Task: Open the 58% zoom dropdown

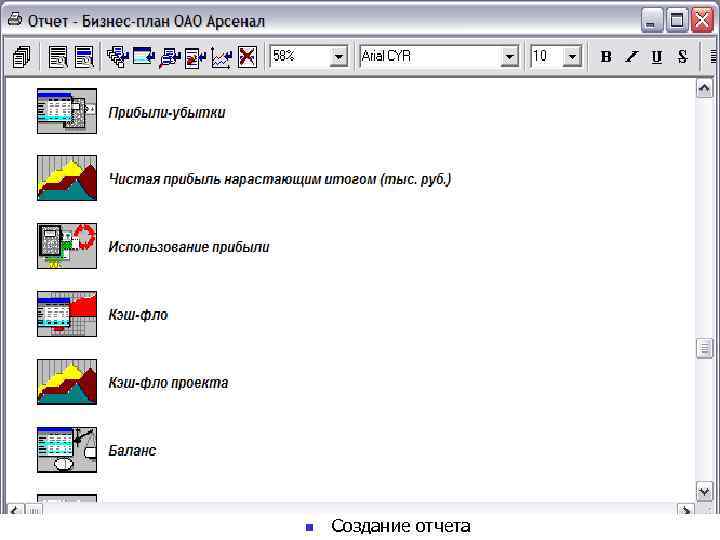Action: point(339,57)
